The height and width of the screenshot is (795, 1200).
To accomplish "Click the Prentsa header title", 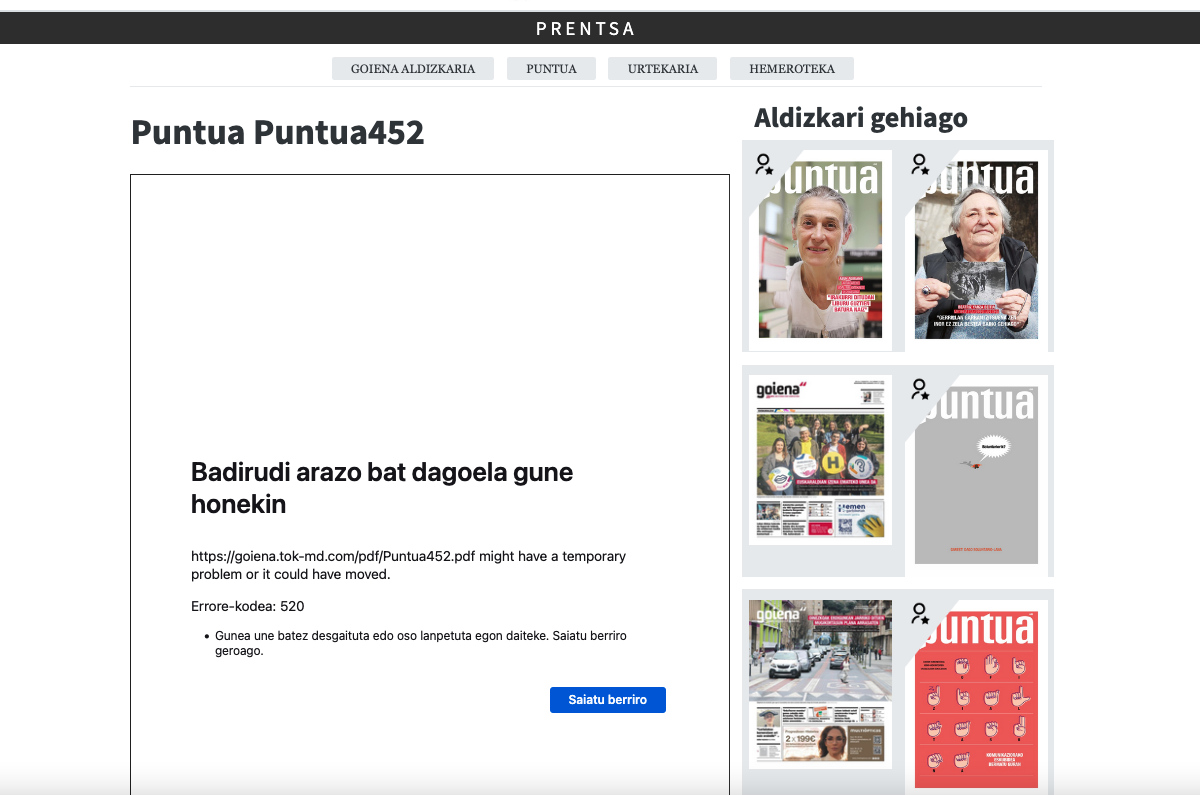I will tap(586, 28).
